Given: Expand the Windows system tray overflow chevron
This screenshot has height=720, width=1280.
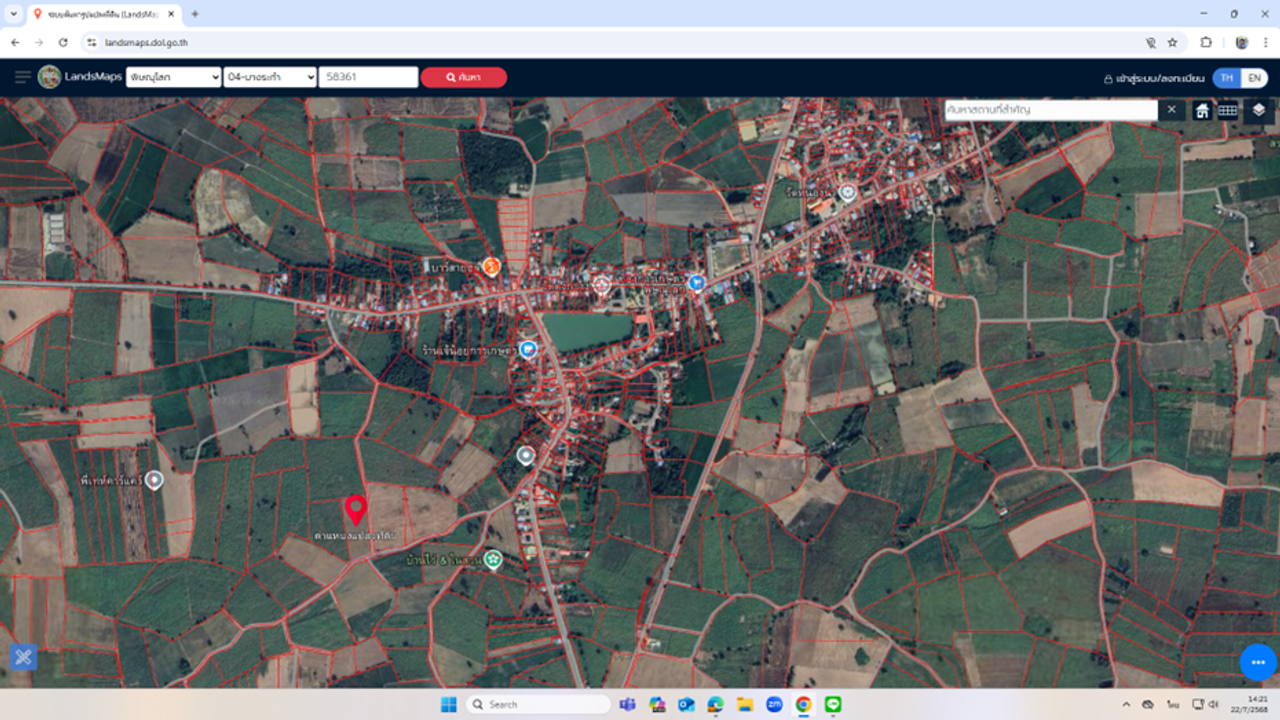Looking at the screenshot, I should coord(1126,704).
